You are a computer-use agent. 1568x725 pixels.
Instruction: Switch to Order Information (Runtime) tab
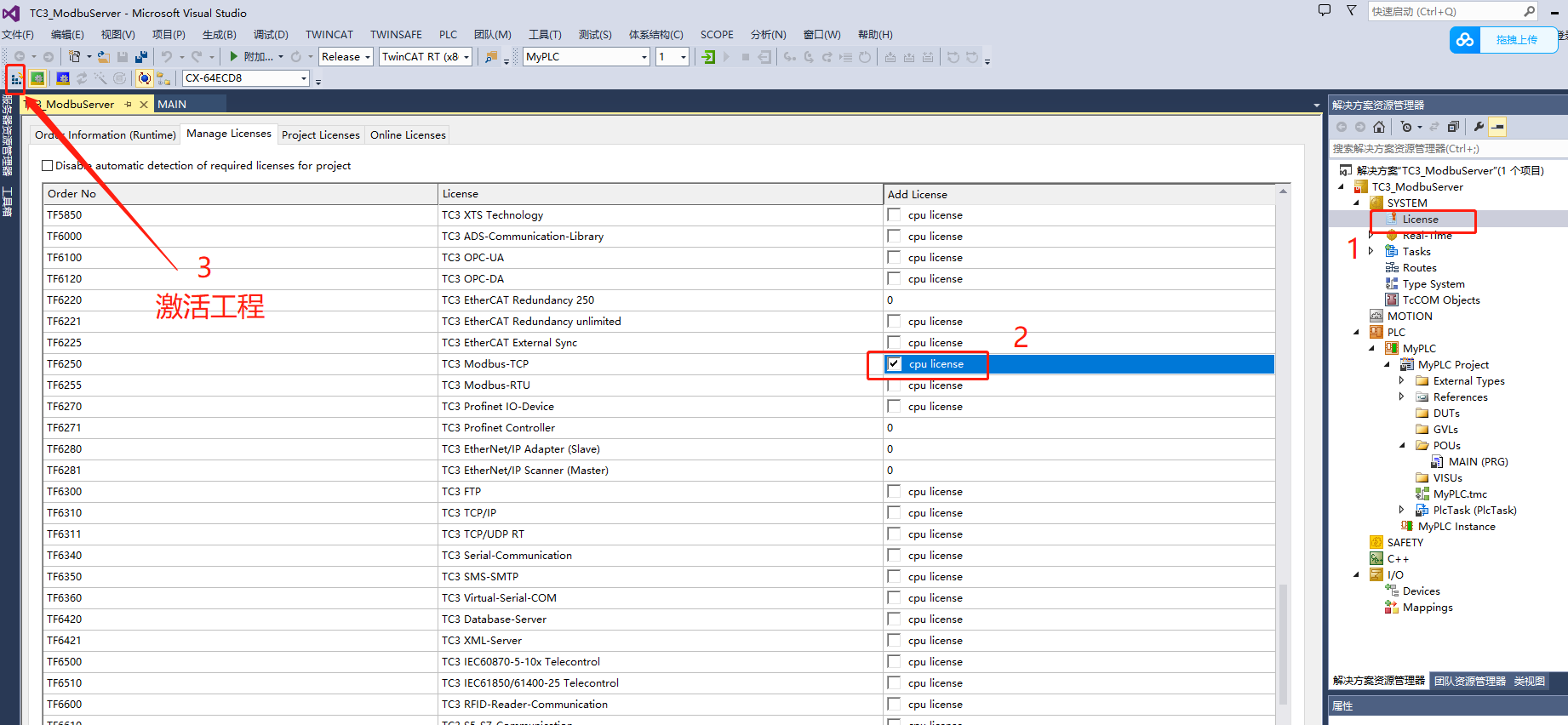tap(106, 135)
